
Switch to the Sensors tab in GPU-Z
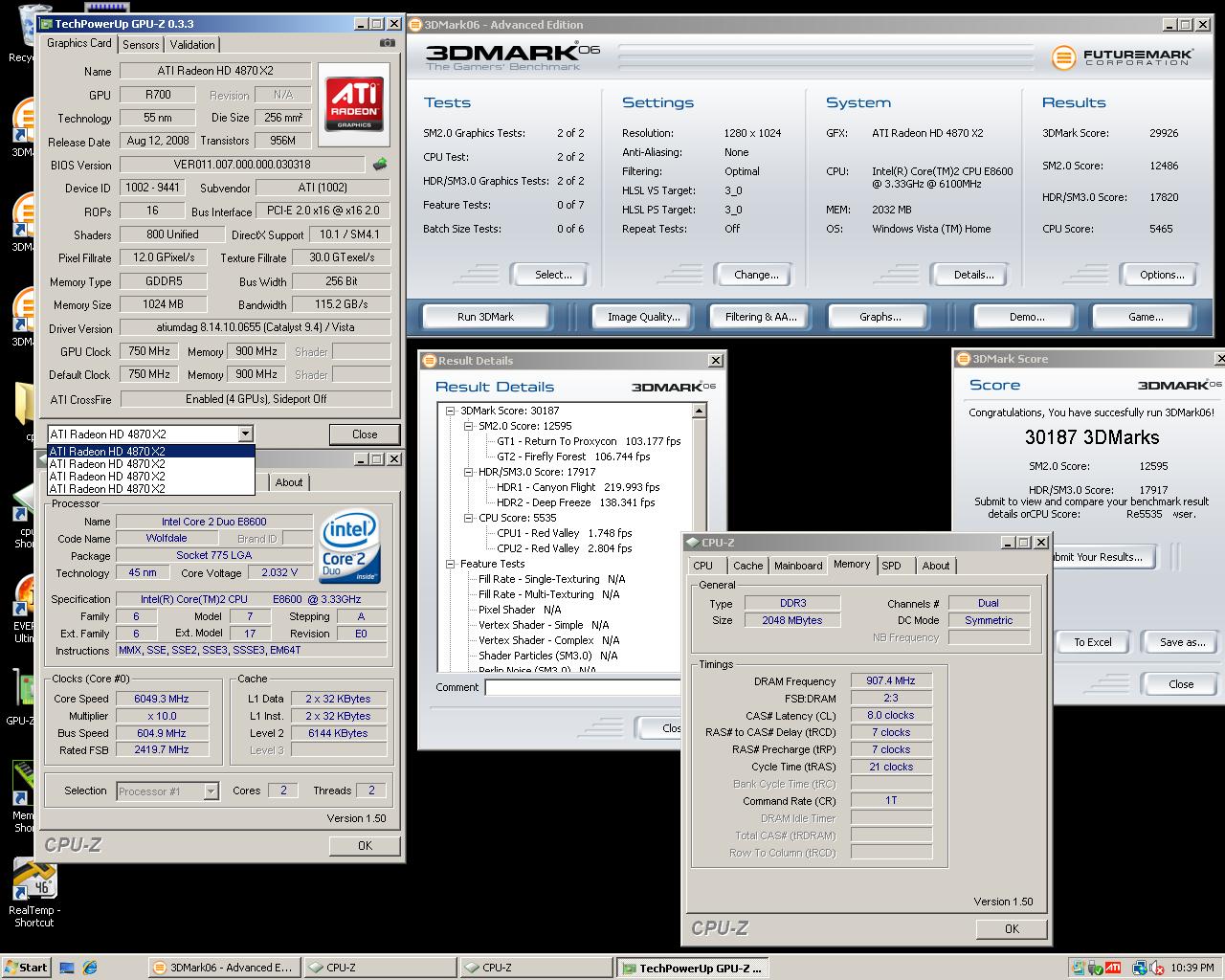pos(141,45)
